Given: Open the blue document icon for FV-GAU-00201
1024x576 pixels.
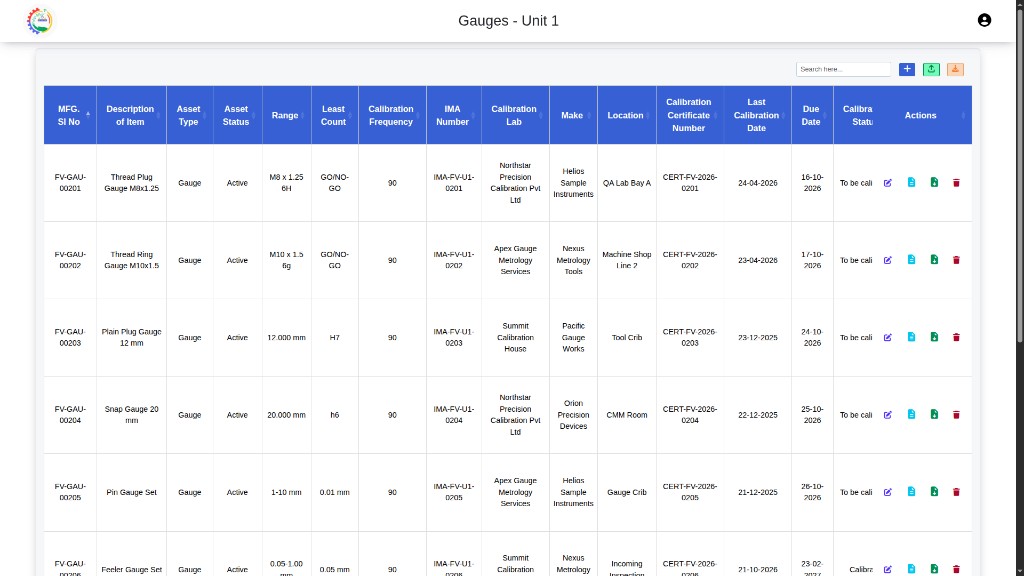Looking at the screenshot, I should 911,183.
